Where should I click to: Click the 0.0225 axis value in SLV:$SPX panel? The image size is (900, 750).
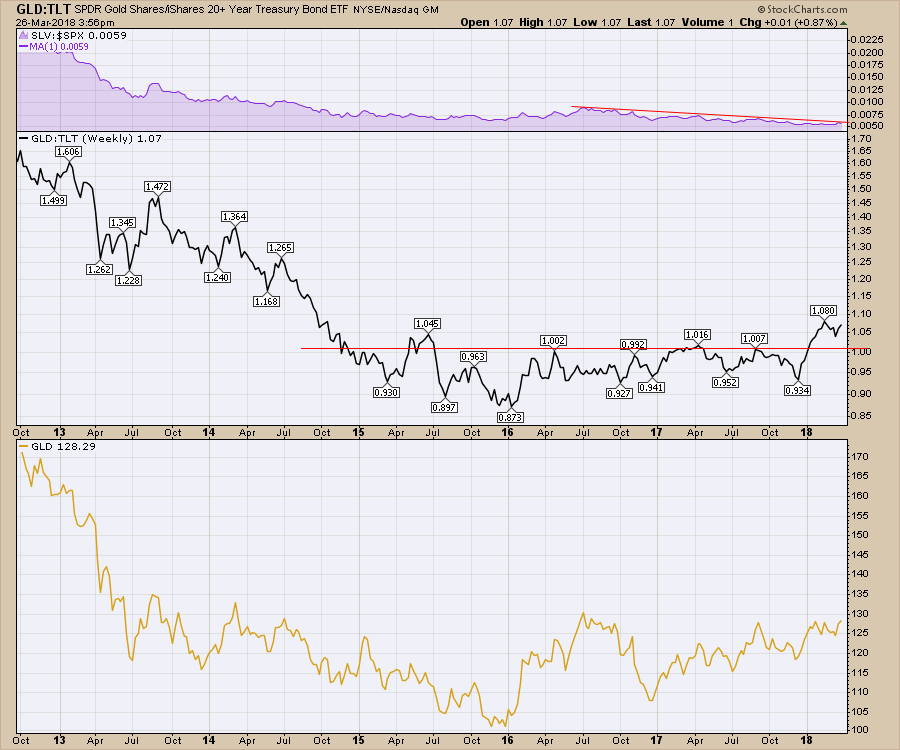click(x=867, y=40)
